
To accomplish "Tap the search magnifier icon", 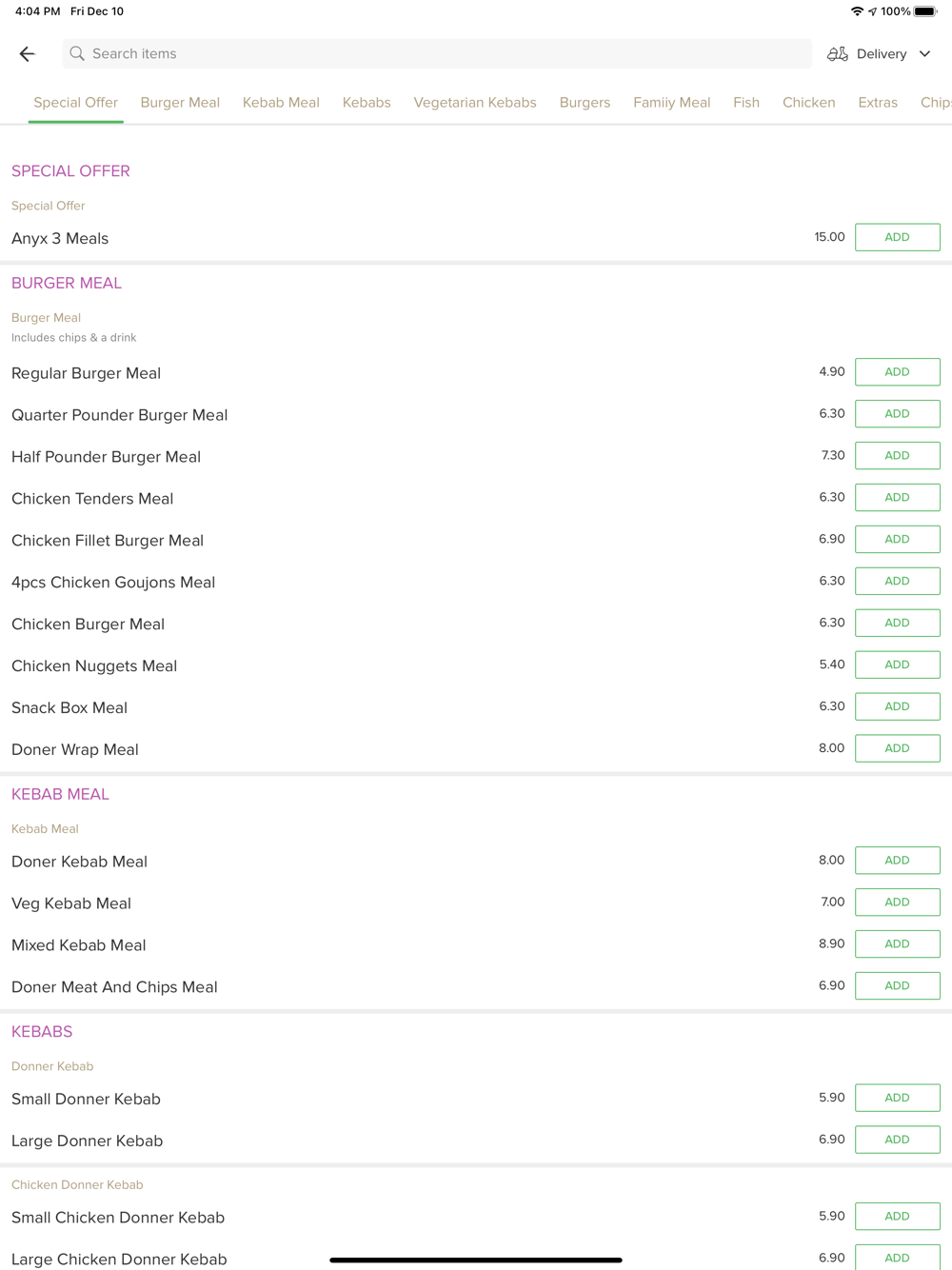I will point(77,54).
